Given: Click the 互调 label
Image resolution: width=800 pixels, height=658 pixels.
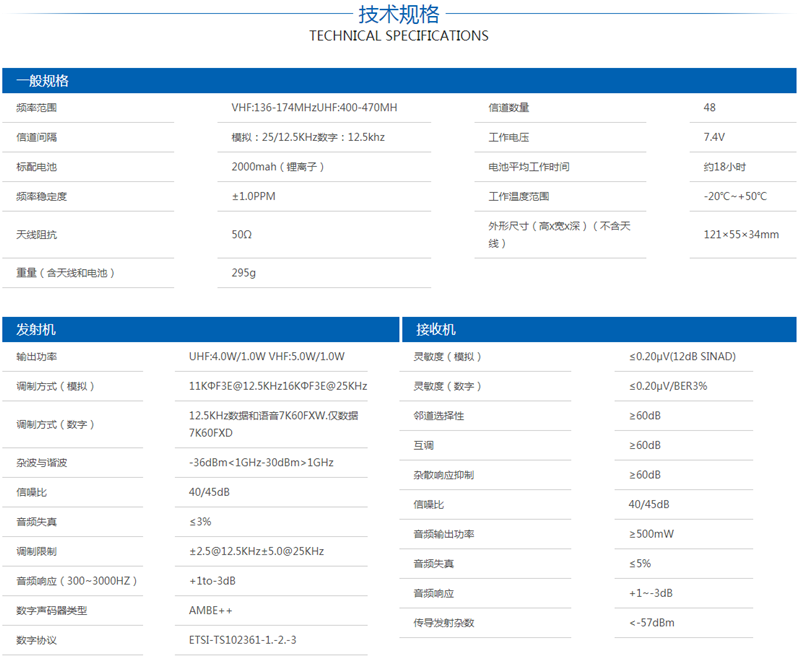Looking at the screenshot, I should [423, 445].
